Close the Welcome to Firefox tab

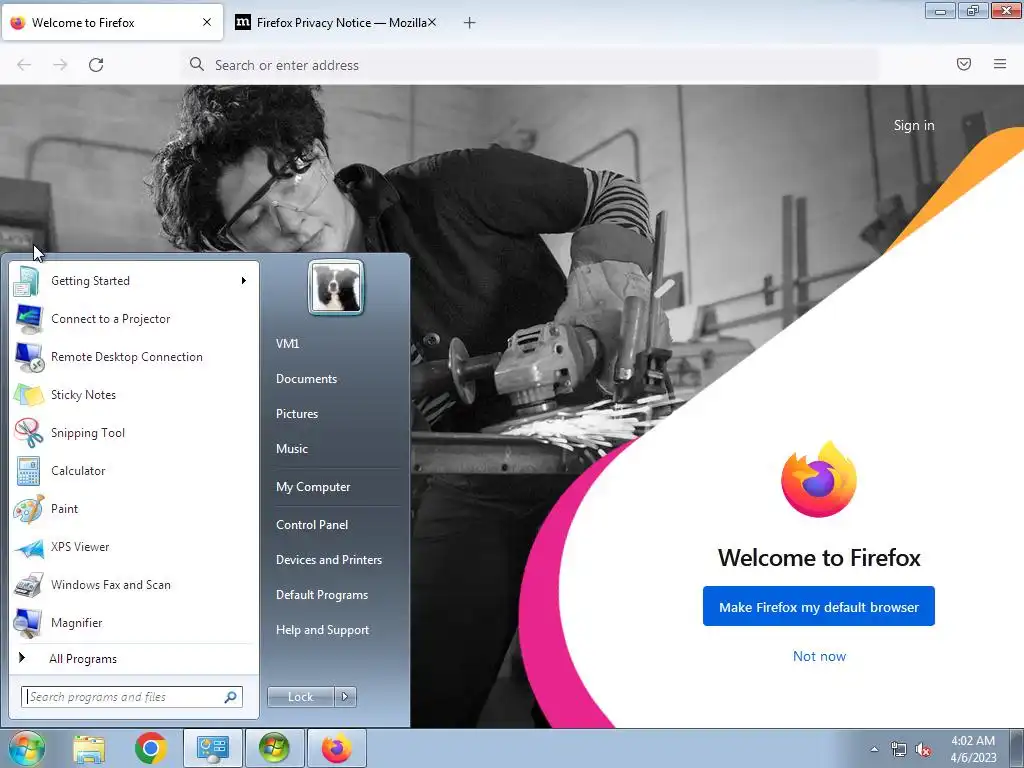[x=206, y=22]
